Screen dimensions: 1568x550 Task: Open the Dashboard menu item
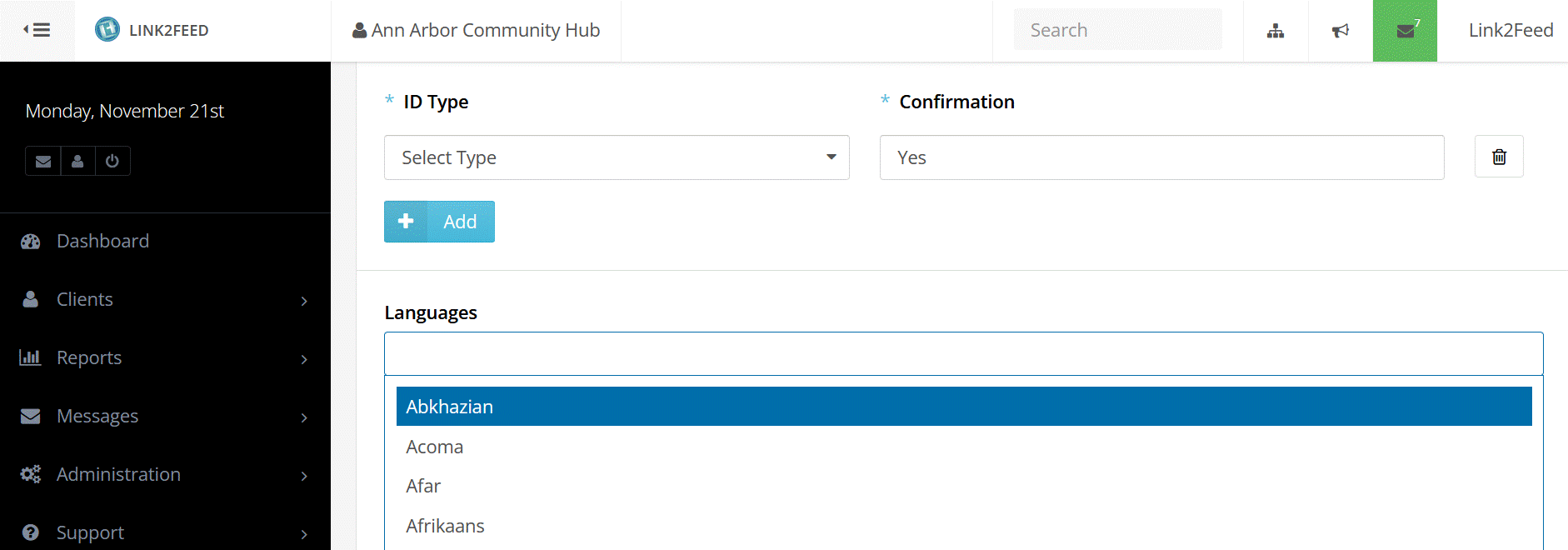(102, 241)
